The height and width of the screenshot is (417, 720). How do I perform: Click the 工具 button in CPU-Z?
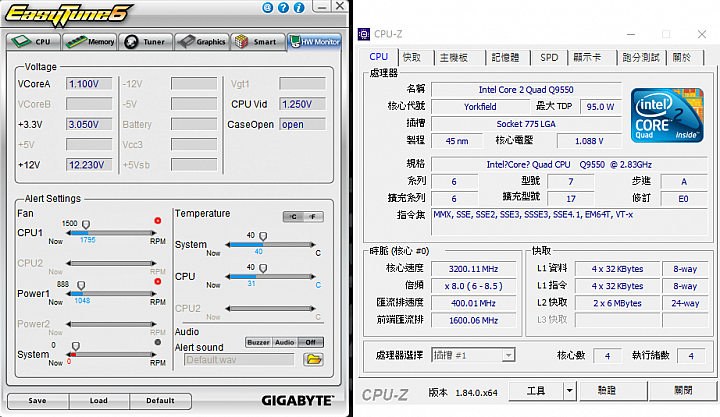(536, 391)
